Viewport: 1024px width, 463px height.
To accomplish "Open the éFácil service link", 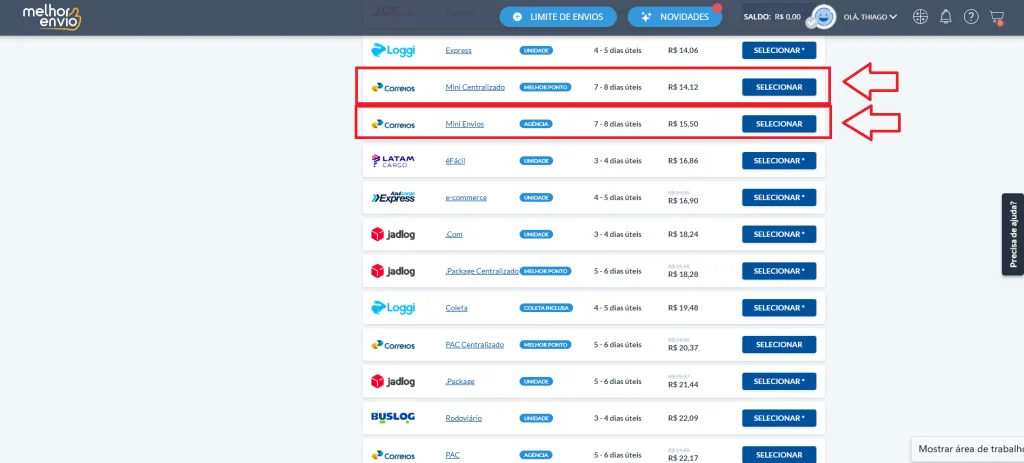I will (x=455, y=161).
